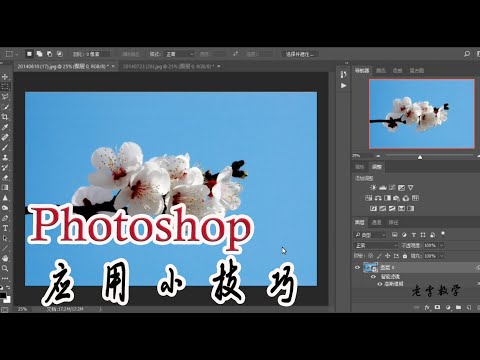Enable add-to-selection mode
Screen dimensions: 480x360
(39, 54)
